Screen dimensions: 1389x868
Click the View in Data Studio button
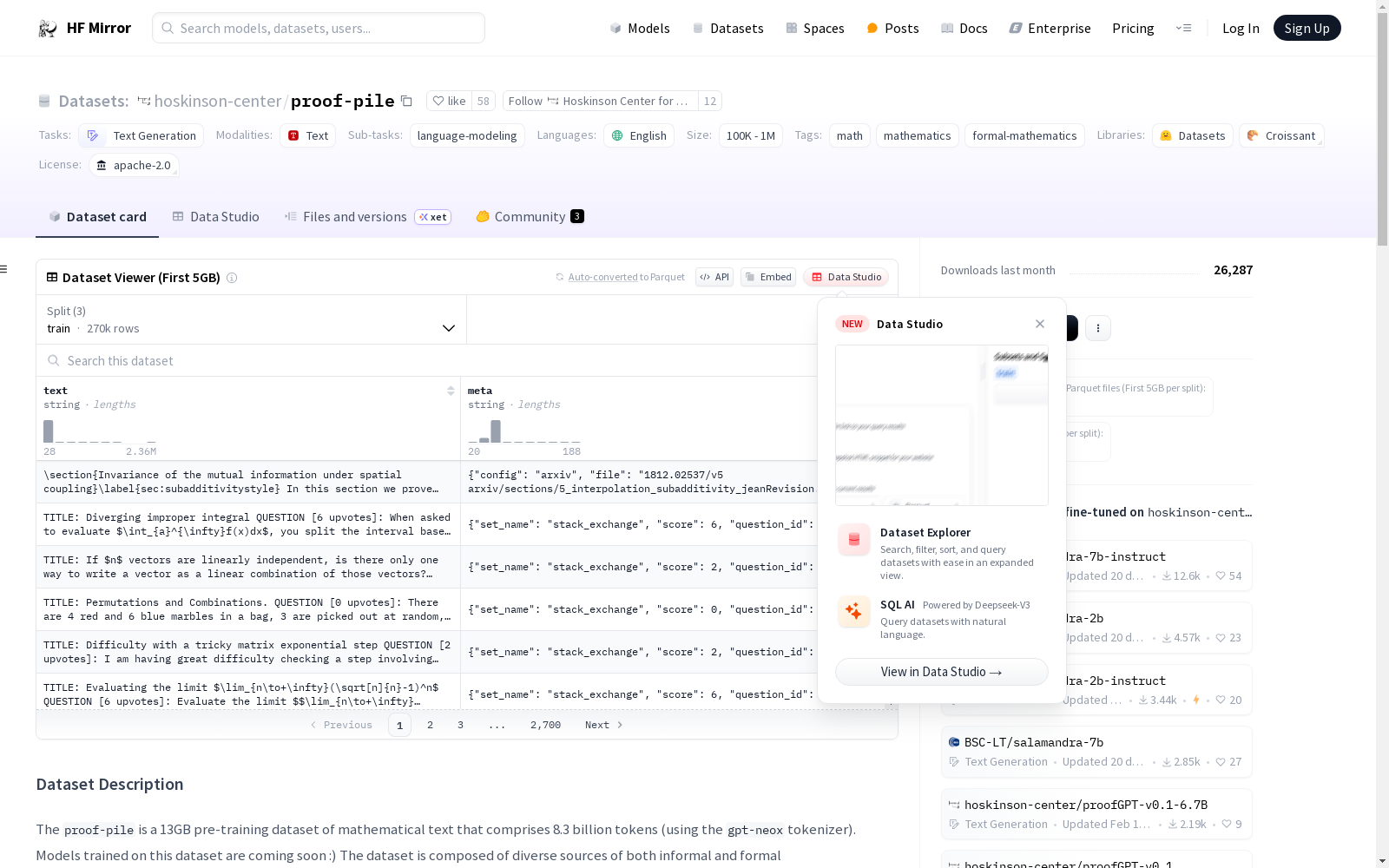[942, 672]
